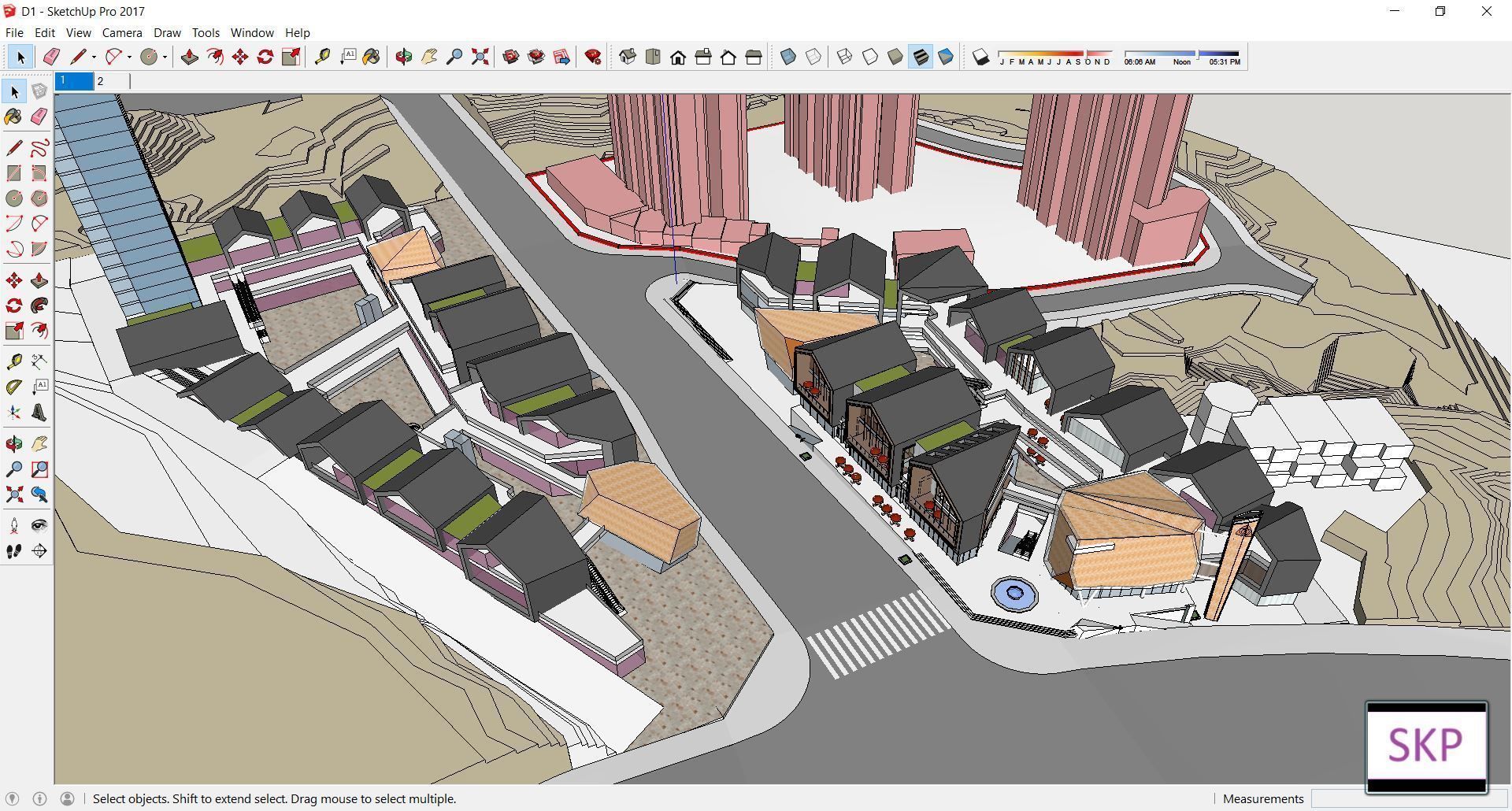Select the Rotate tool in side panel
Screen dimensions: 1512x811
point(14,306)
